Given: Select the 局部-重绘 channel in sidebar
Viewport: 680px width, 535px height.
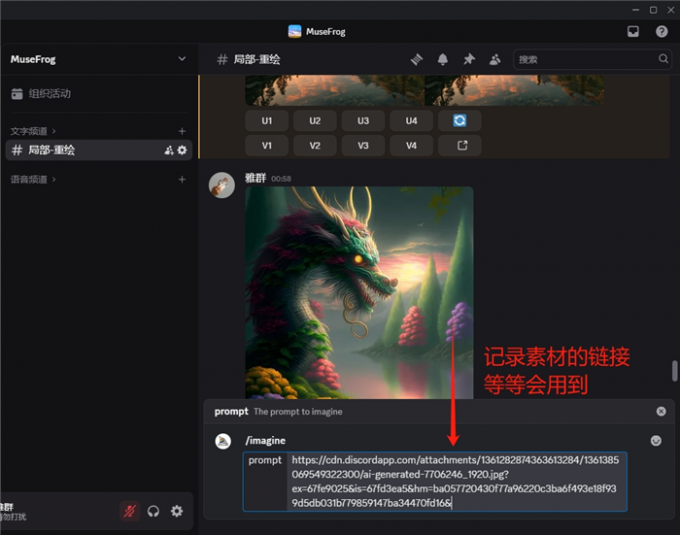Looking at the screenshot, I should (x=99, y=150).
